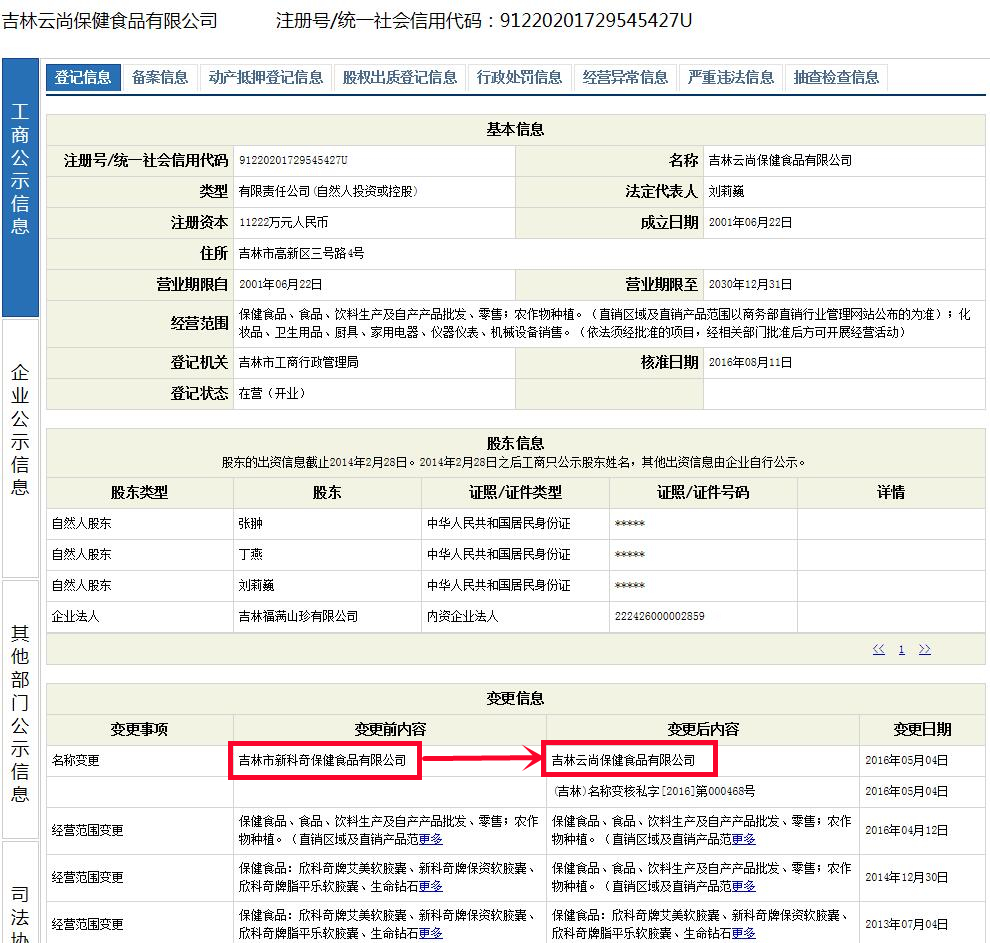
Task: Expand 更多 in 2013年07月04日 row's after-change content
Action: pyautogui.click(x=744, y=933)
